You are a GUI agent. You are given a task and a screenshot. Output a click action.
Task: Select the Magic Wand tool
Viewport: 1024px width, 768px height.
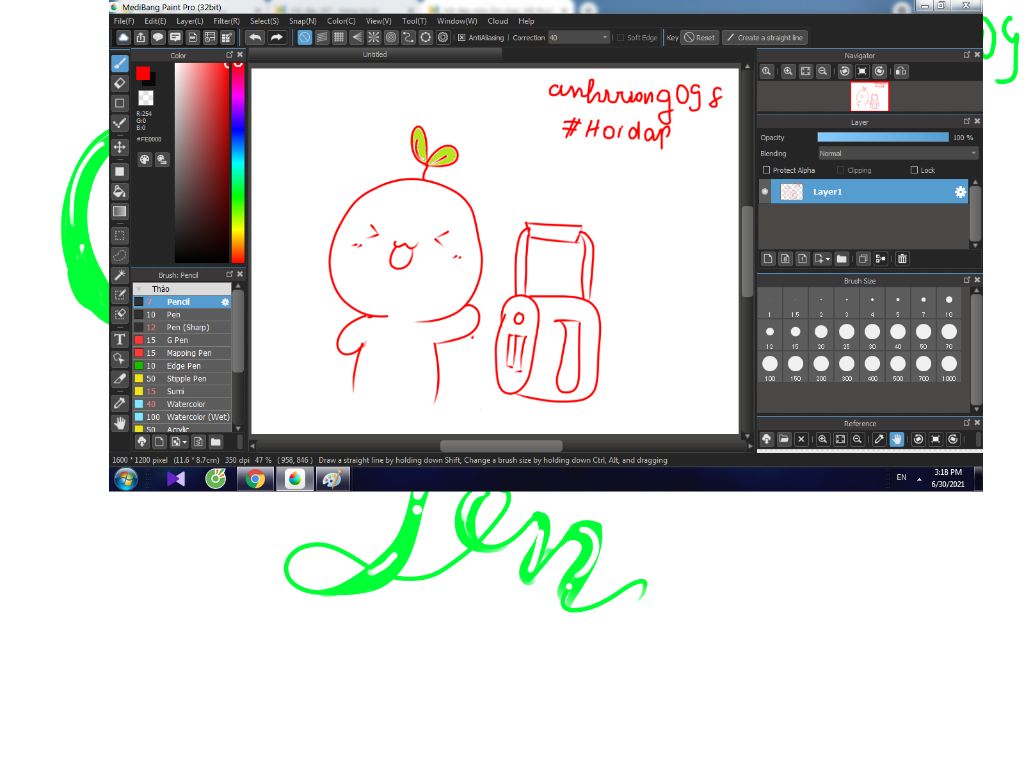[120, 275]
